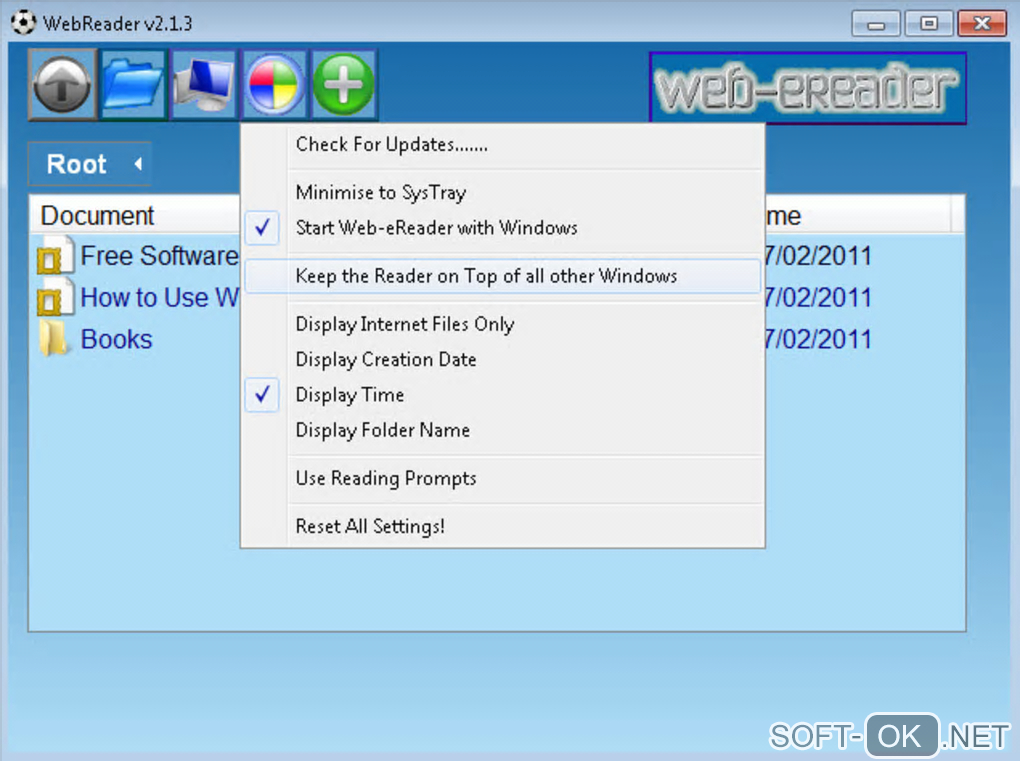Close the WebReader window
The height and width of the screenshot is (761, 1020).
982,23
